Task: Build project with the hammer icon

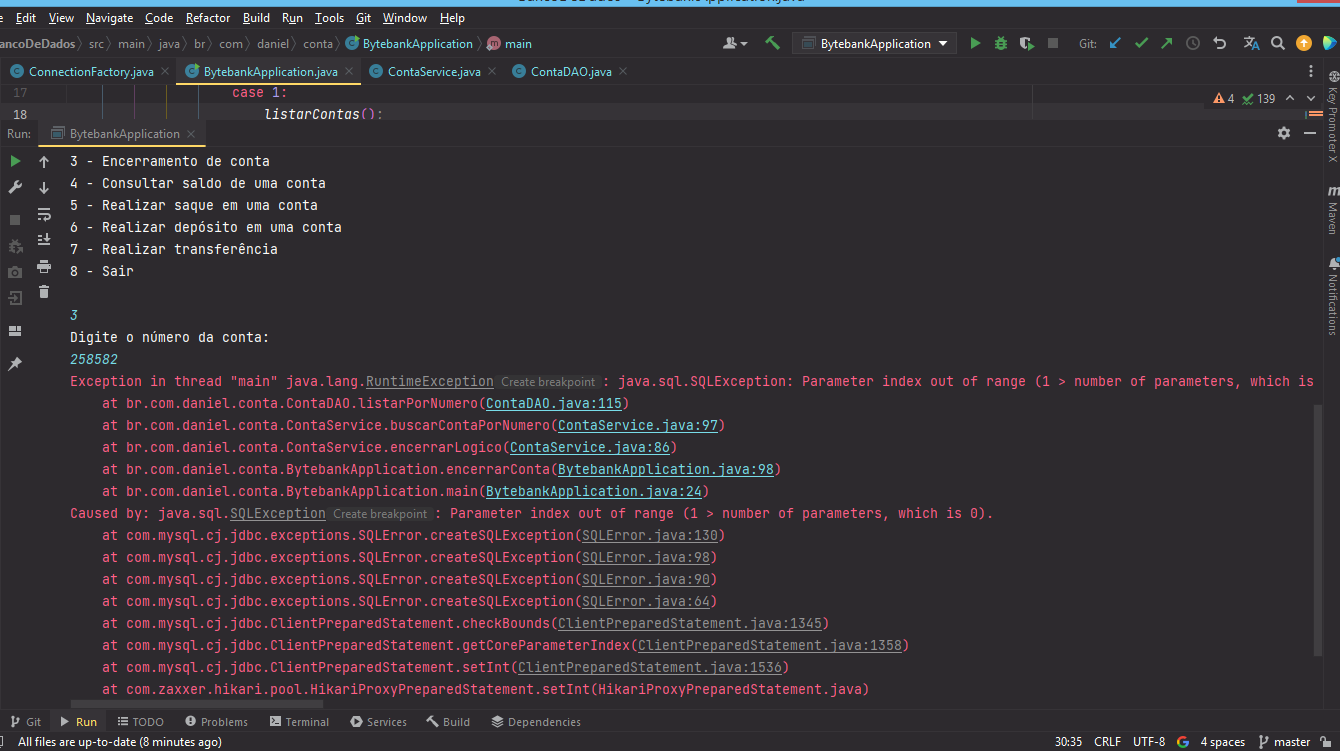Action: [x=772, y=43]
